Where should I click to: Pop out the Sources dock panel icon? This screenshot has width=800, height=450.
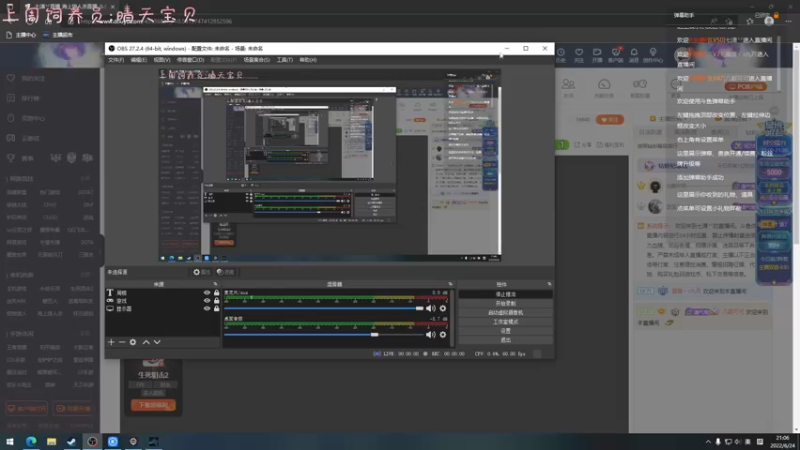[215, 284]
